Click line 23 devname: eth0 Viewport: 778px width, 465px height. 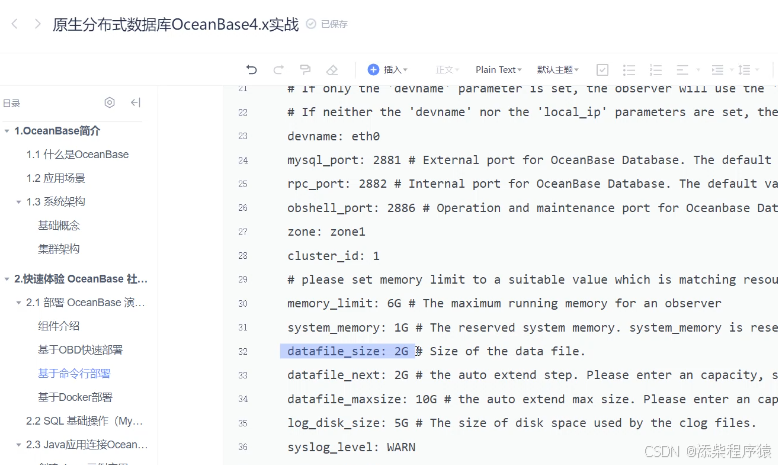tap(333, 136)
